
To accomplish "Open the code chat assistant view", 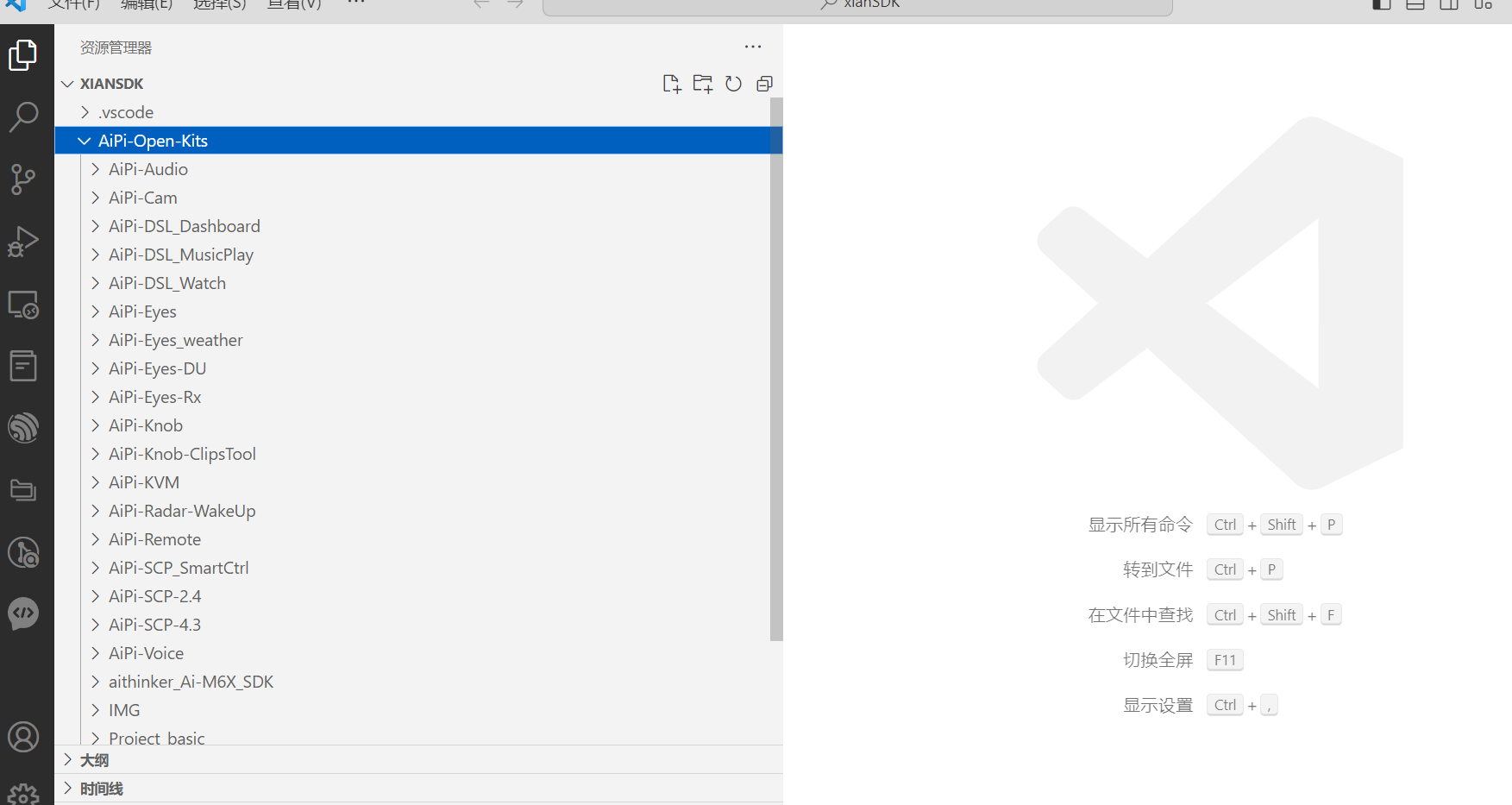I will point(23,613).
